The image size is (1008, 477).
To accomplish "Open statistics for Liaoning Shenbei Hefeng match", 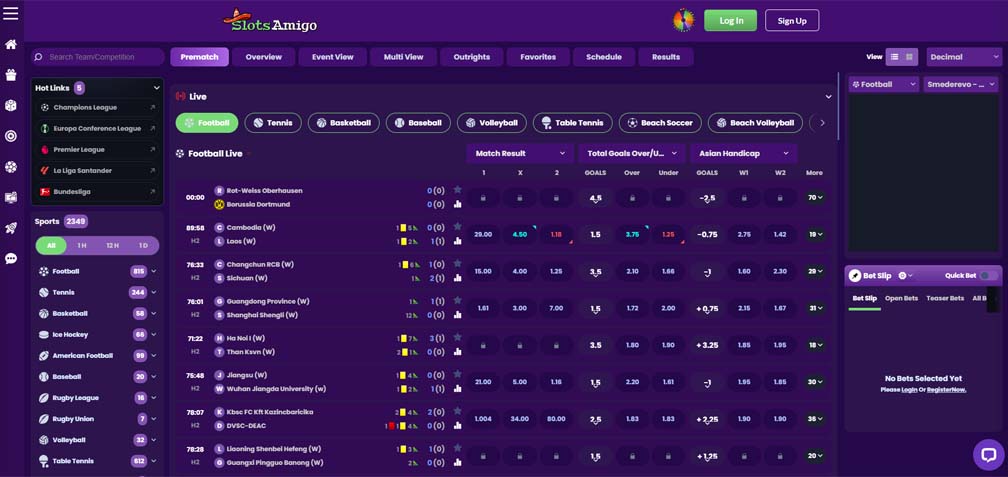I will click(x=458, y=462).
